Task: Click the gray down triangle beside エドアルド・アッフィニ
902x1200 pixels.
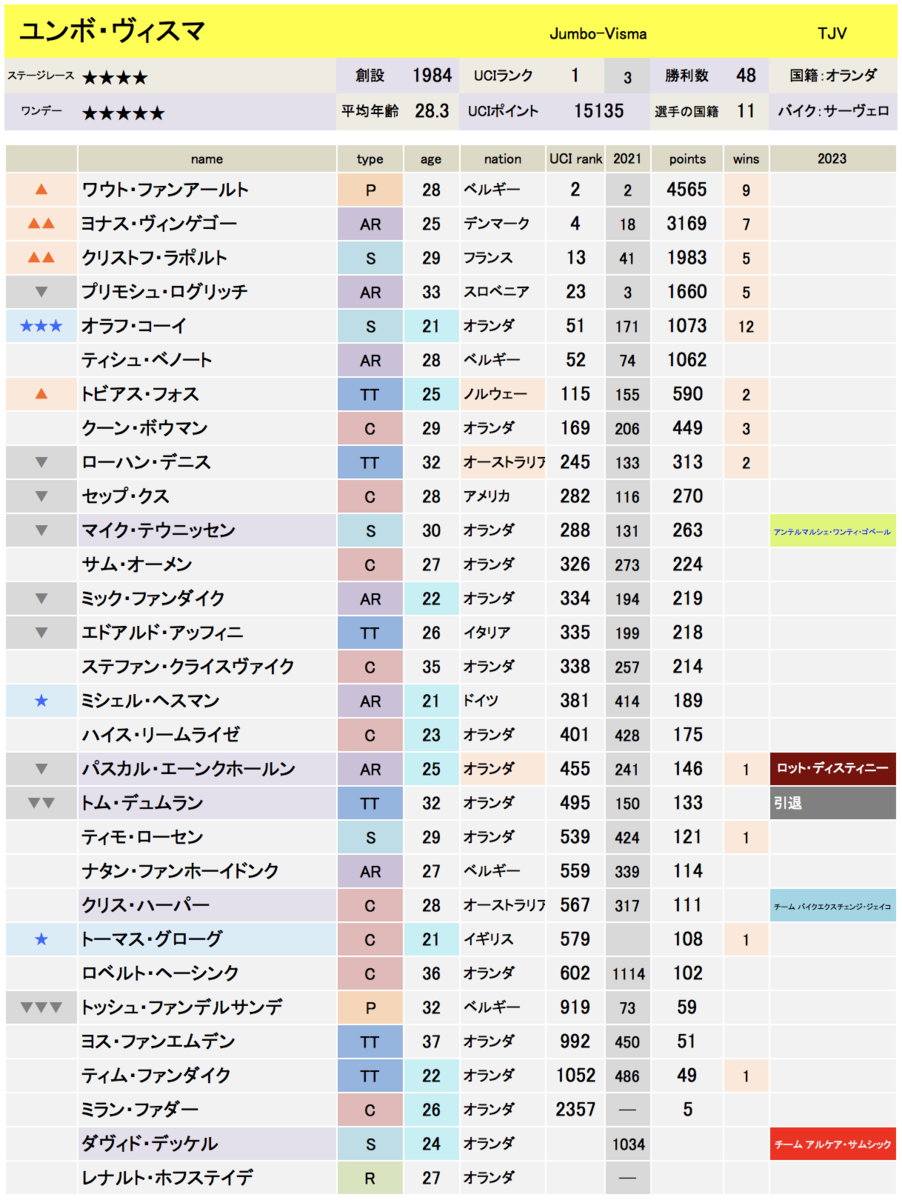Action: pos(41,632)
